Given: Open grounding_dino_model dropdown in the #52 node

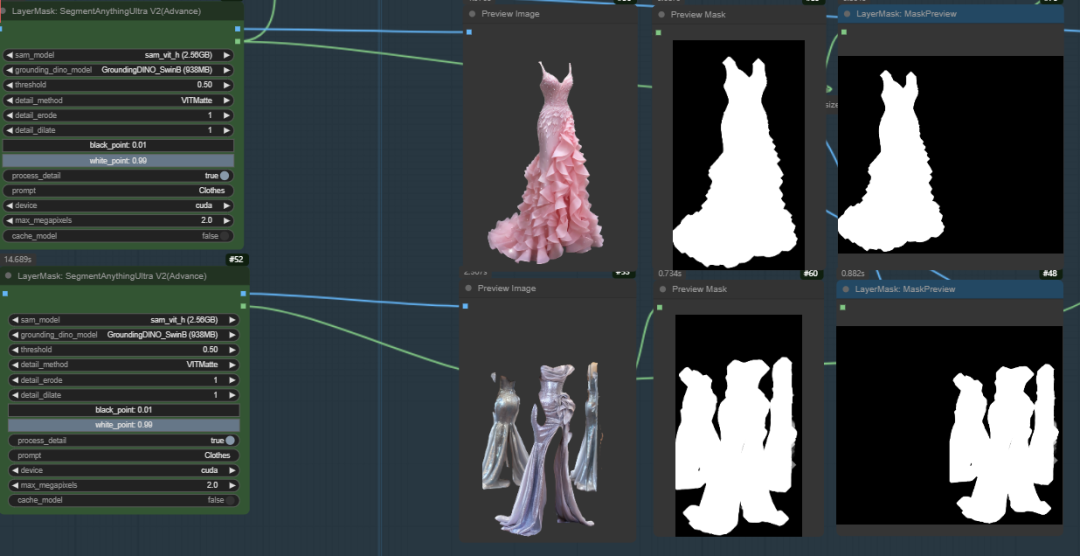Looking at the screenshot, I should coord(124,335).
